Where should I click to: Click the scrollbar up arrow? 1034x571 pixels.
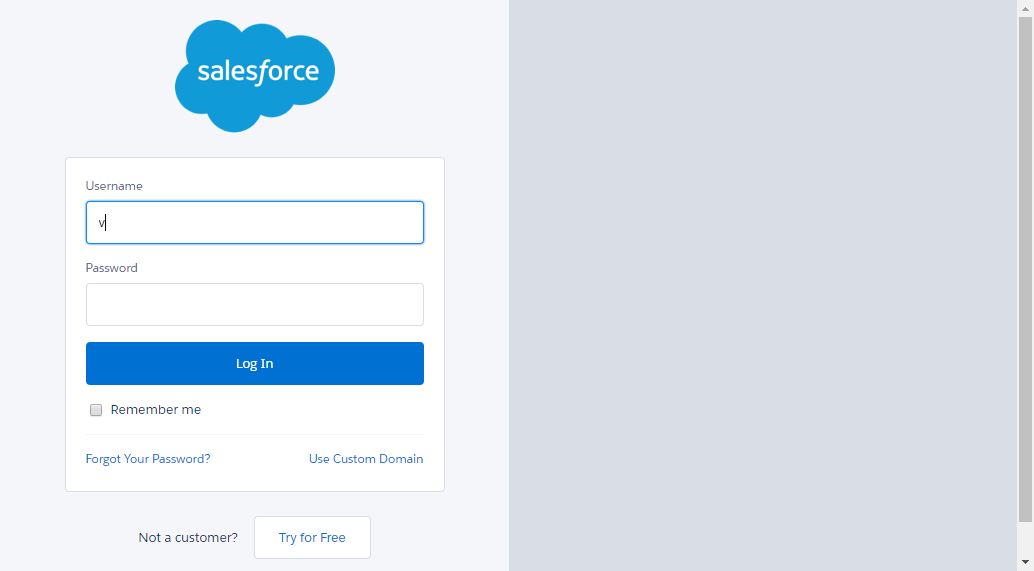(x=1025, y=9)
